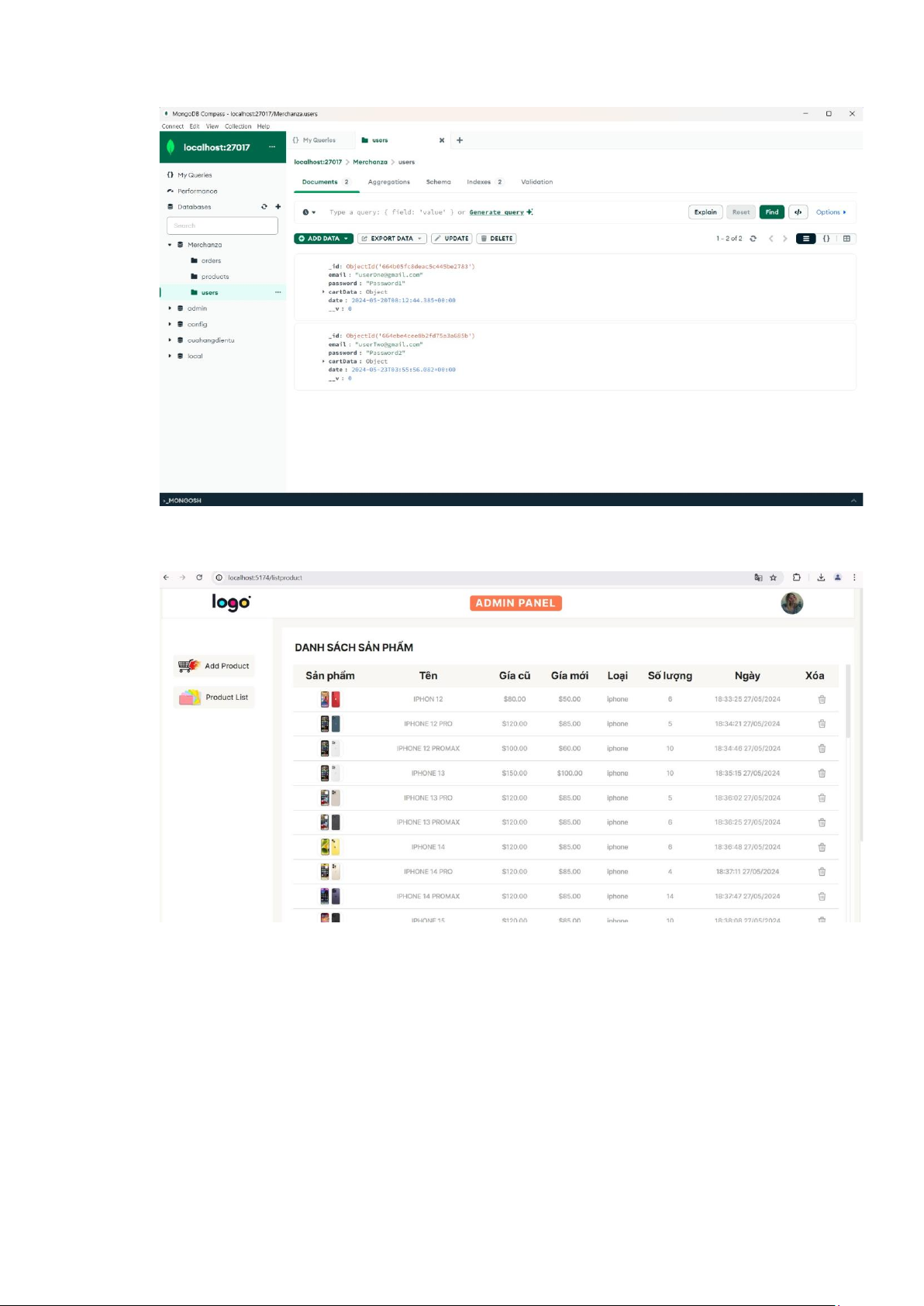Click the browser reload icon

pos(199,577)
